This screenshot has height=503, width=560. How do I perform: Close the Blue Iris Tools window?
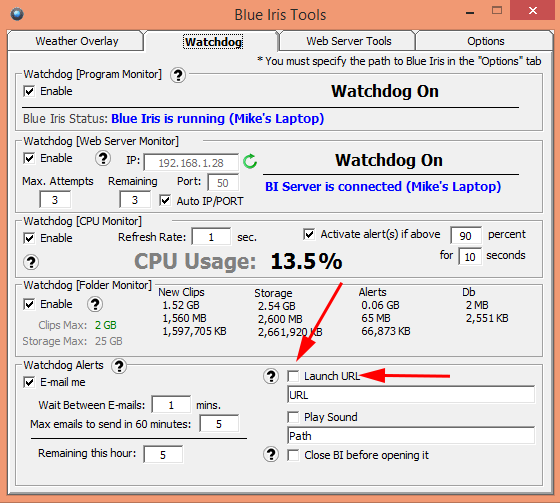coord(533,10)
